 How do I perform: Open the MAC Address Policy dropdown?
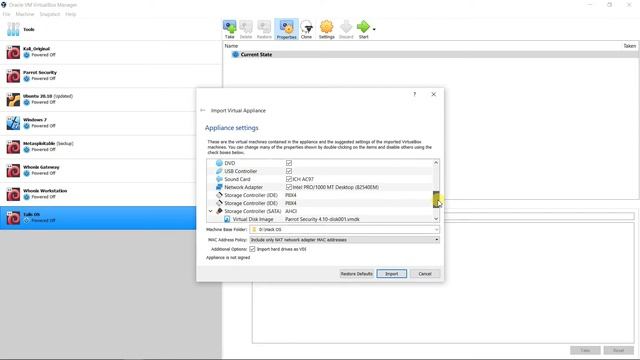[436, 240]
